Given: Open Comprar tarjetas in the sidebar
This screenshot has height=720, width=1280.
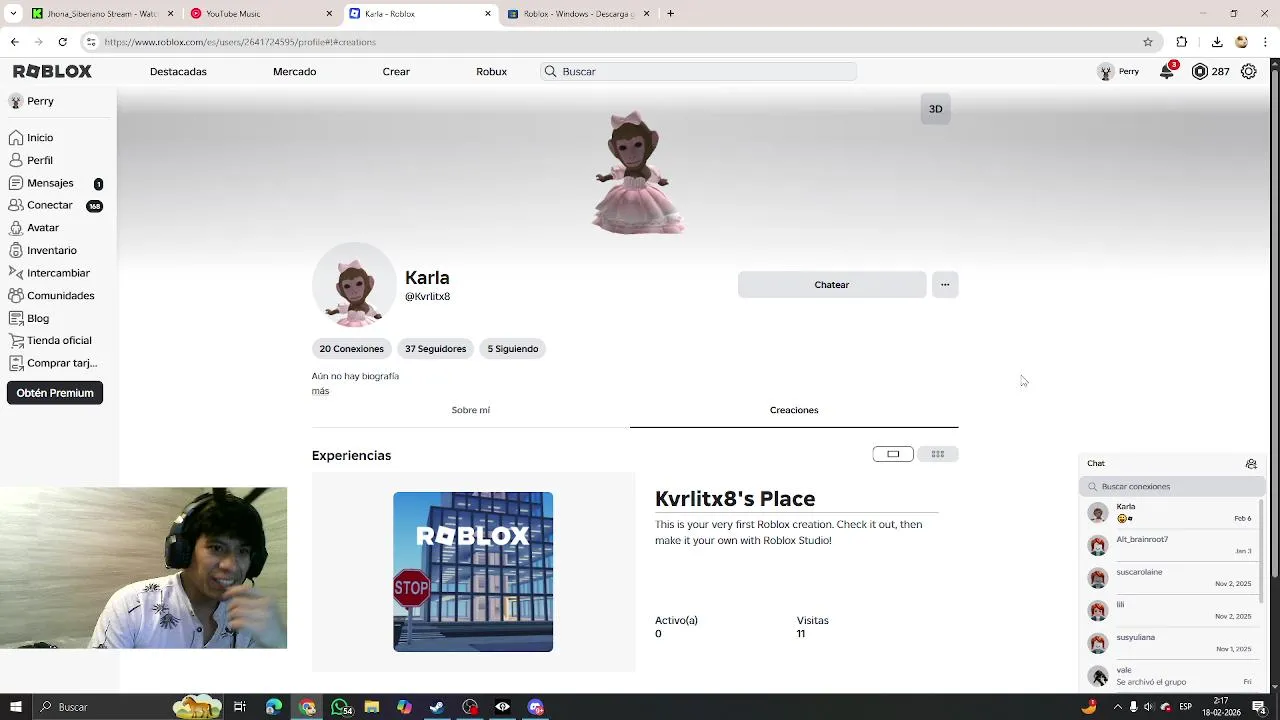Looking at the screenshot, I should point(53,364).
